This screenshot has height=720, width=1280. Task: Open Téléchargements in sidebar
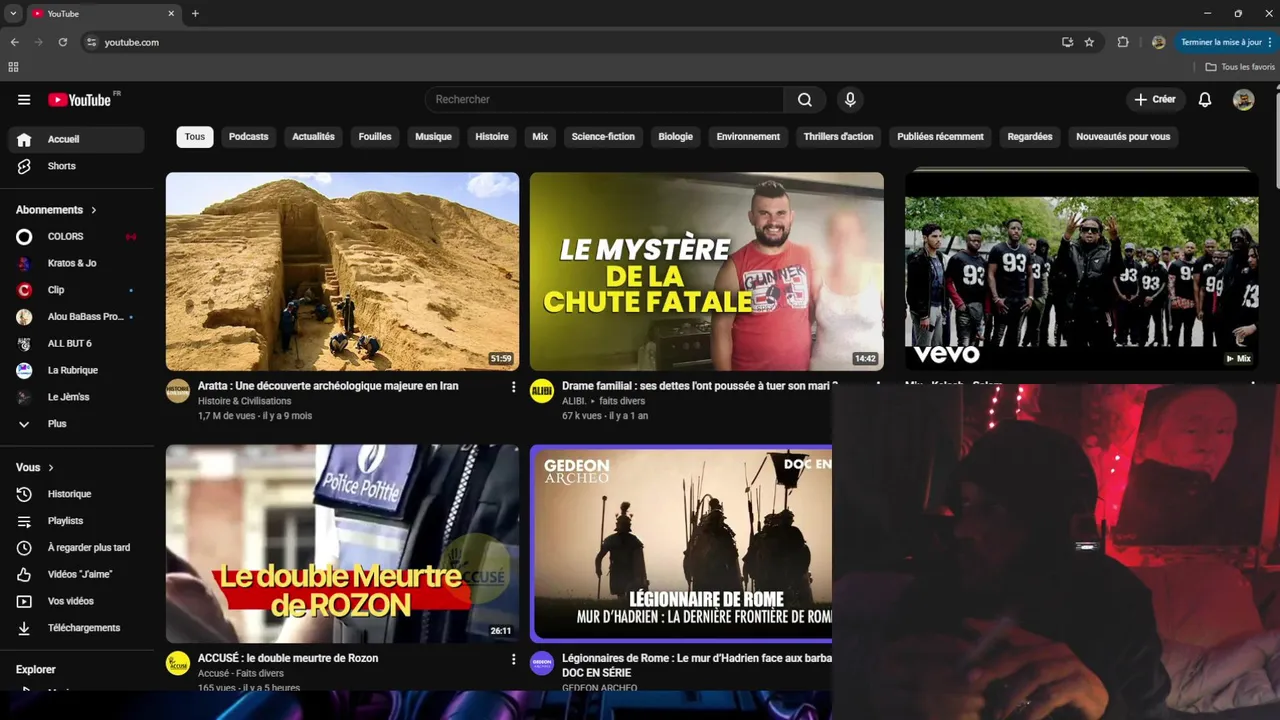76,628
